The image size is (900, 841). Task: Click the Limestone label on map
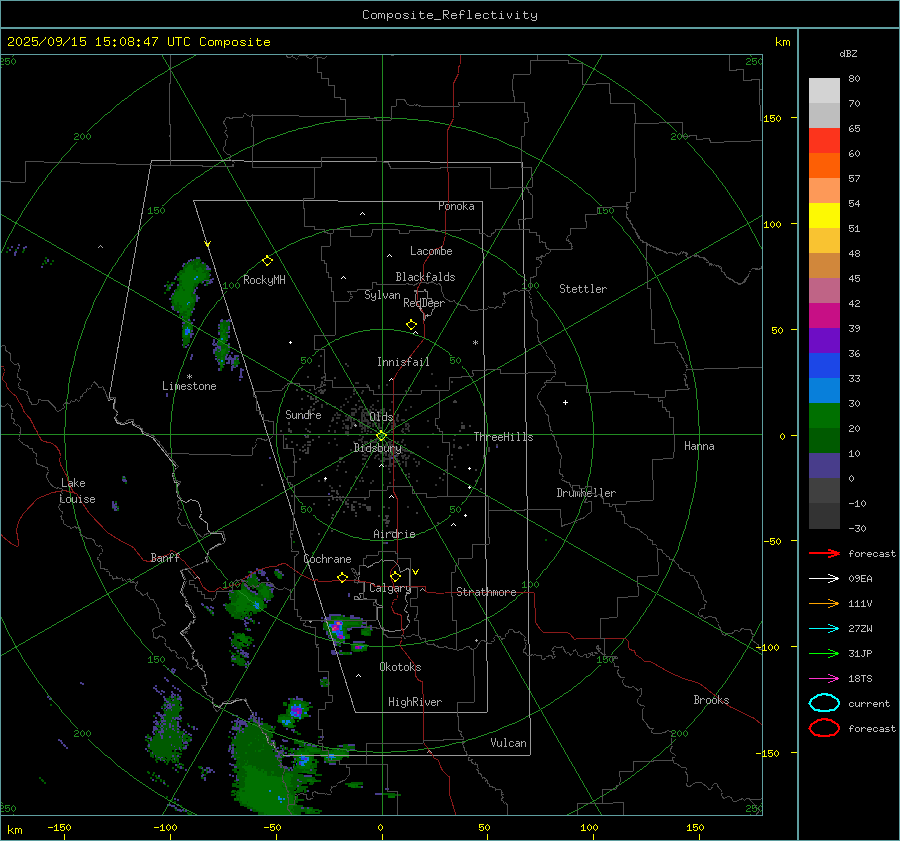pos(189,386)
